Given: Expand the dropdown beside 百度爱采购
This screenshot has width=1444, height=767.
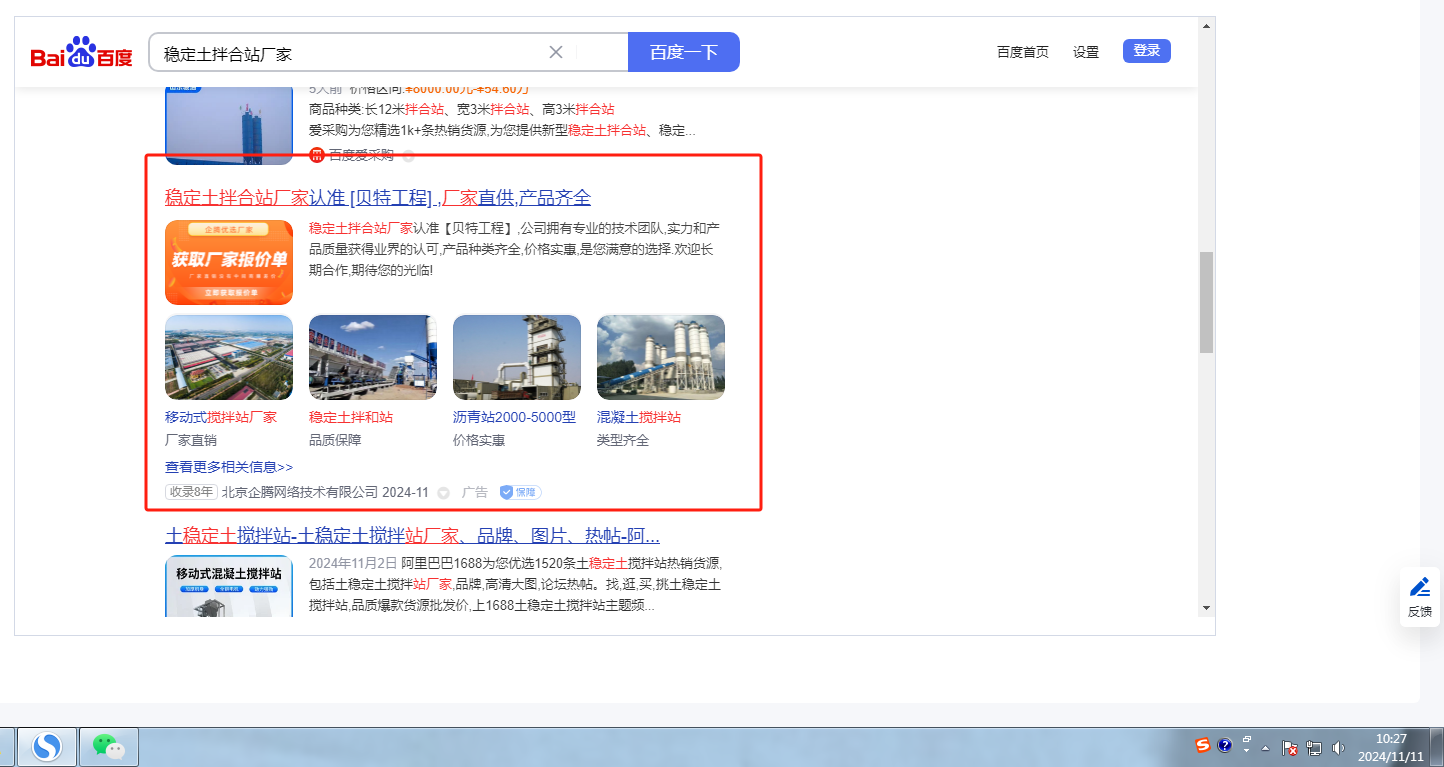Looking at the screenshot, I should click(408, 156).
